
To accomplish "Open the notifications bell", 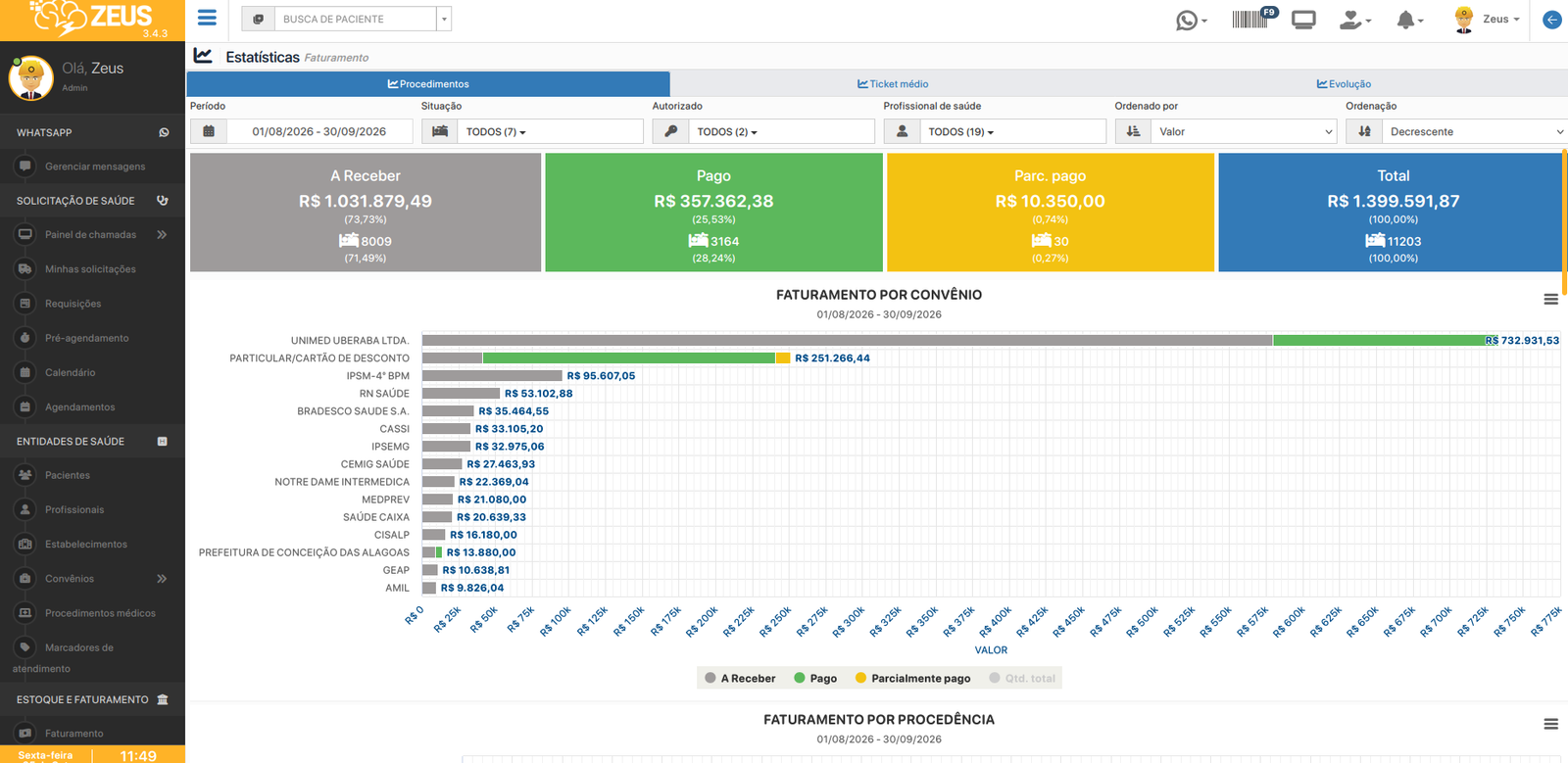I will (x=1409, y=20).
